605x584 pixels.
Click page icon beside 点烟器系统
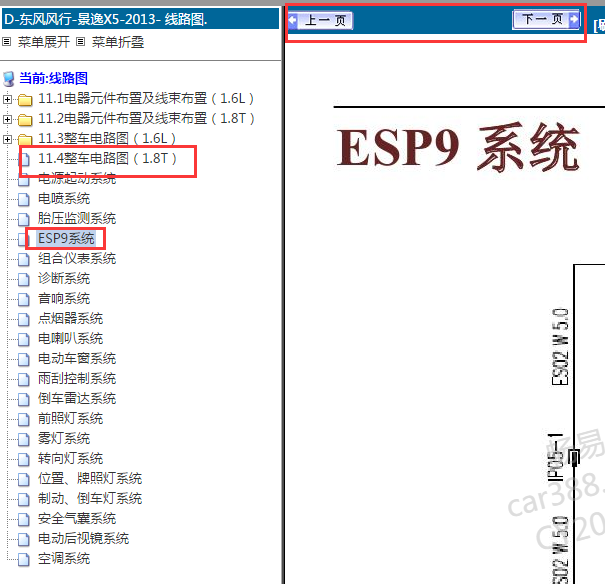pyautogui.click(x=24, y=319)
